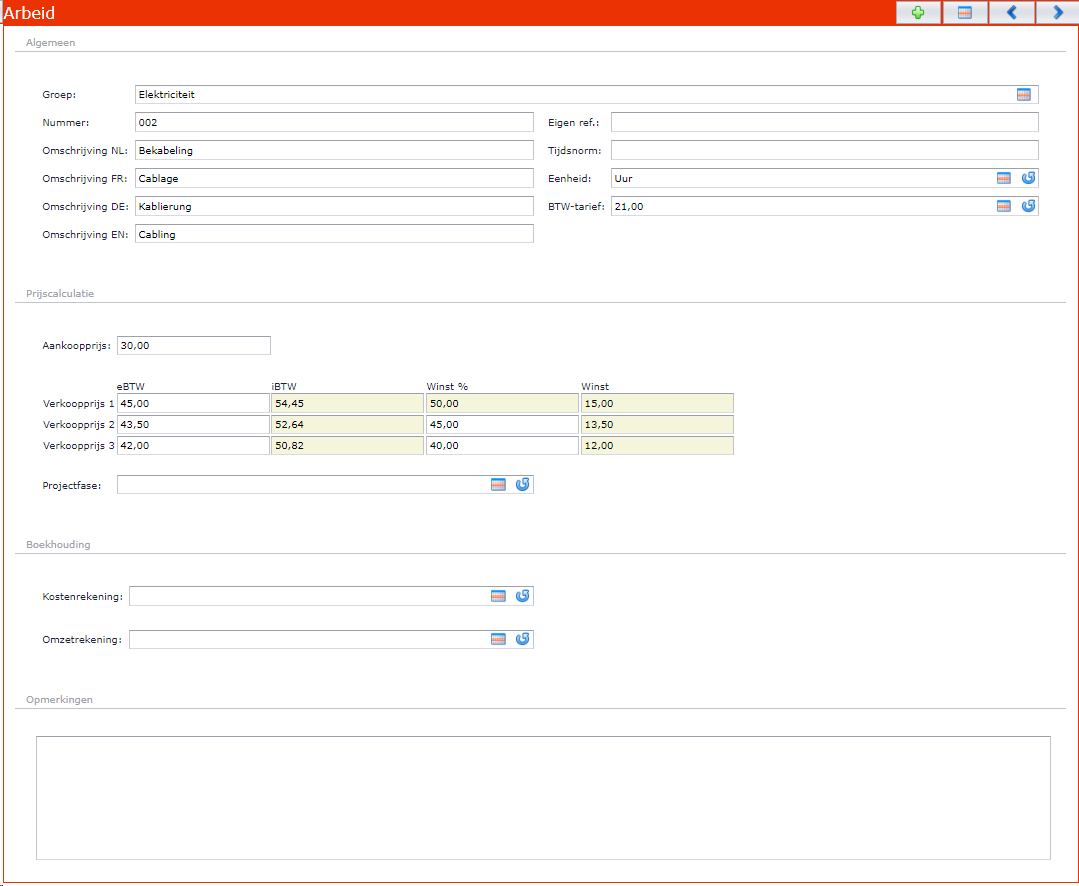
Task: Edit the Omschrijving FR field Cablage
Action: tap(334, 178)
